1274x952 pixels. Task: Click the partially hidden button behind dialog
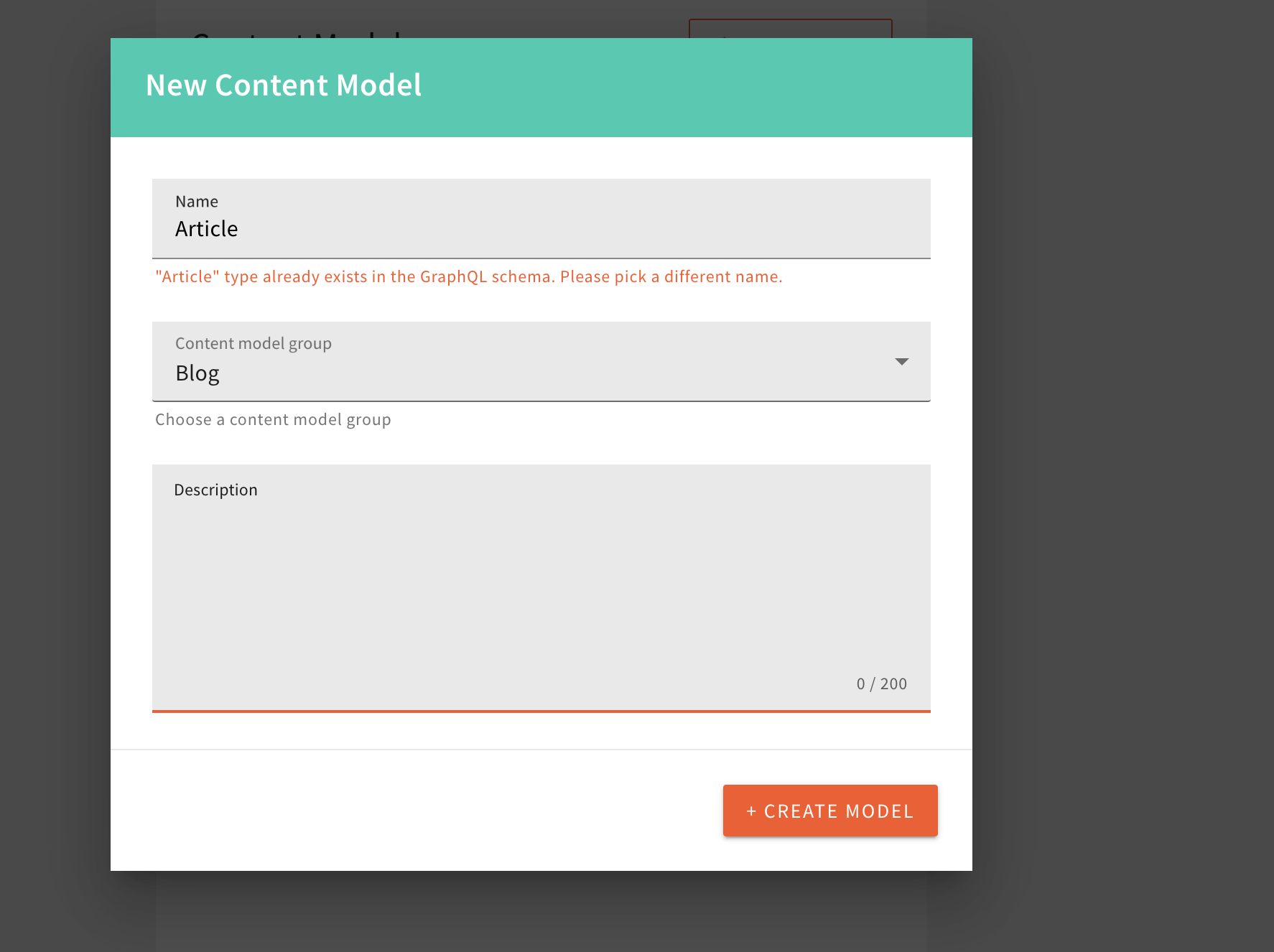click(x=790, y=28)
